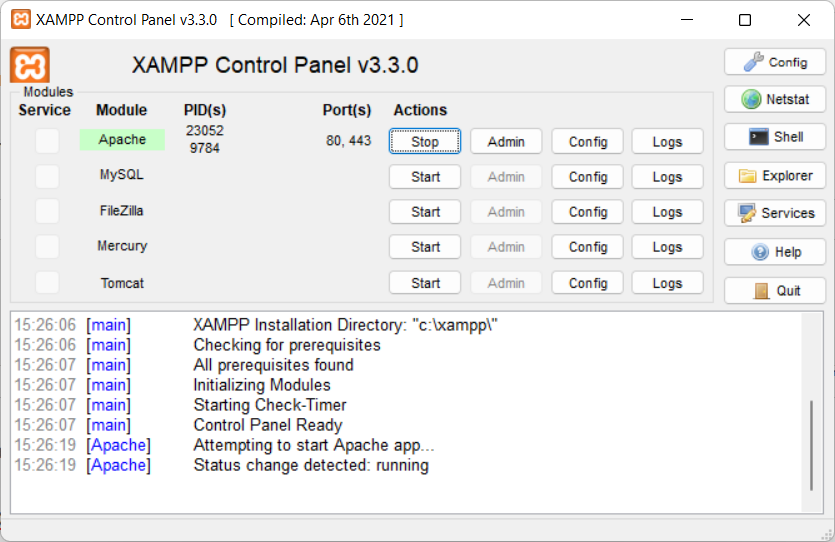Viewport: 835px width, 542px height.
Task: Open MySQL Logs menu
Action: point(667,177)
